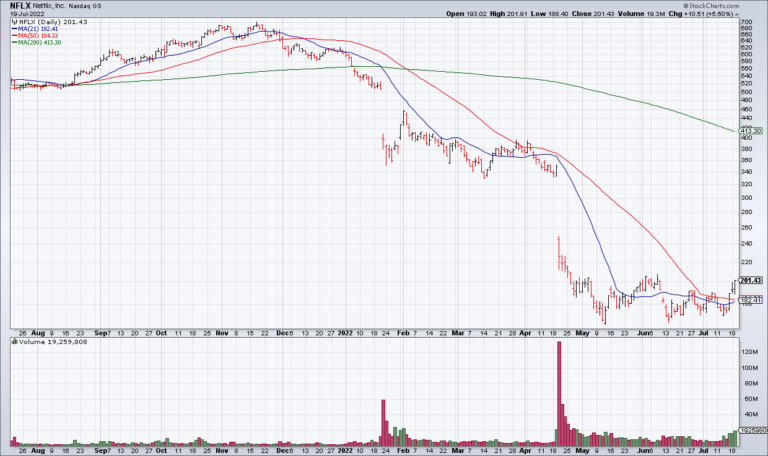
Task: Click the blue 182.41 moving-average tag
Action: tap(751, 300)
